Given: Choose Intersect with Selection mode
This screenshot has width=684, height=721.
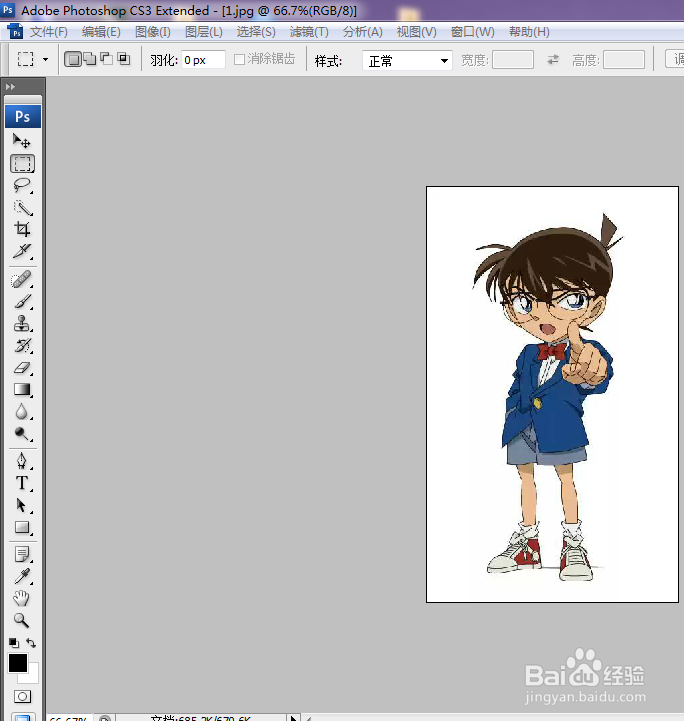Looking at the screenshot, I should 124,59.
